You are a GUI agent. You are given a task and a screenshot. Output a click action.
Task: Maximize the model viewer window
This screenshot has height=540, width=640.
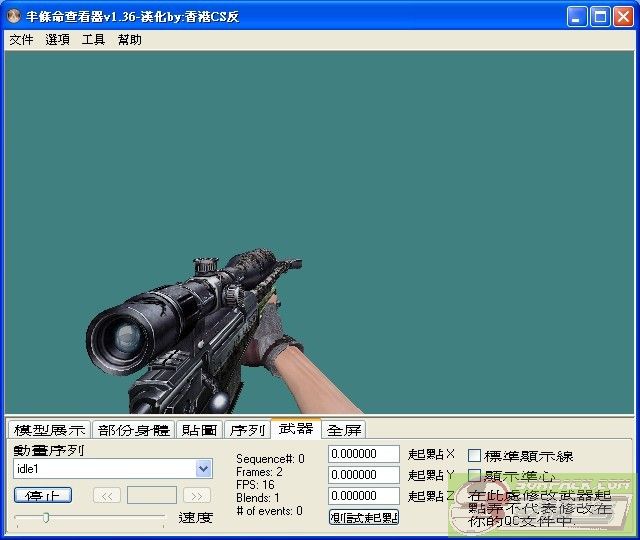pyautogui.click(x=601, y=16)
